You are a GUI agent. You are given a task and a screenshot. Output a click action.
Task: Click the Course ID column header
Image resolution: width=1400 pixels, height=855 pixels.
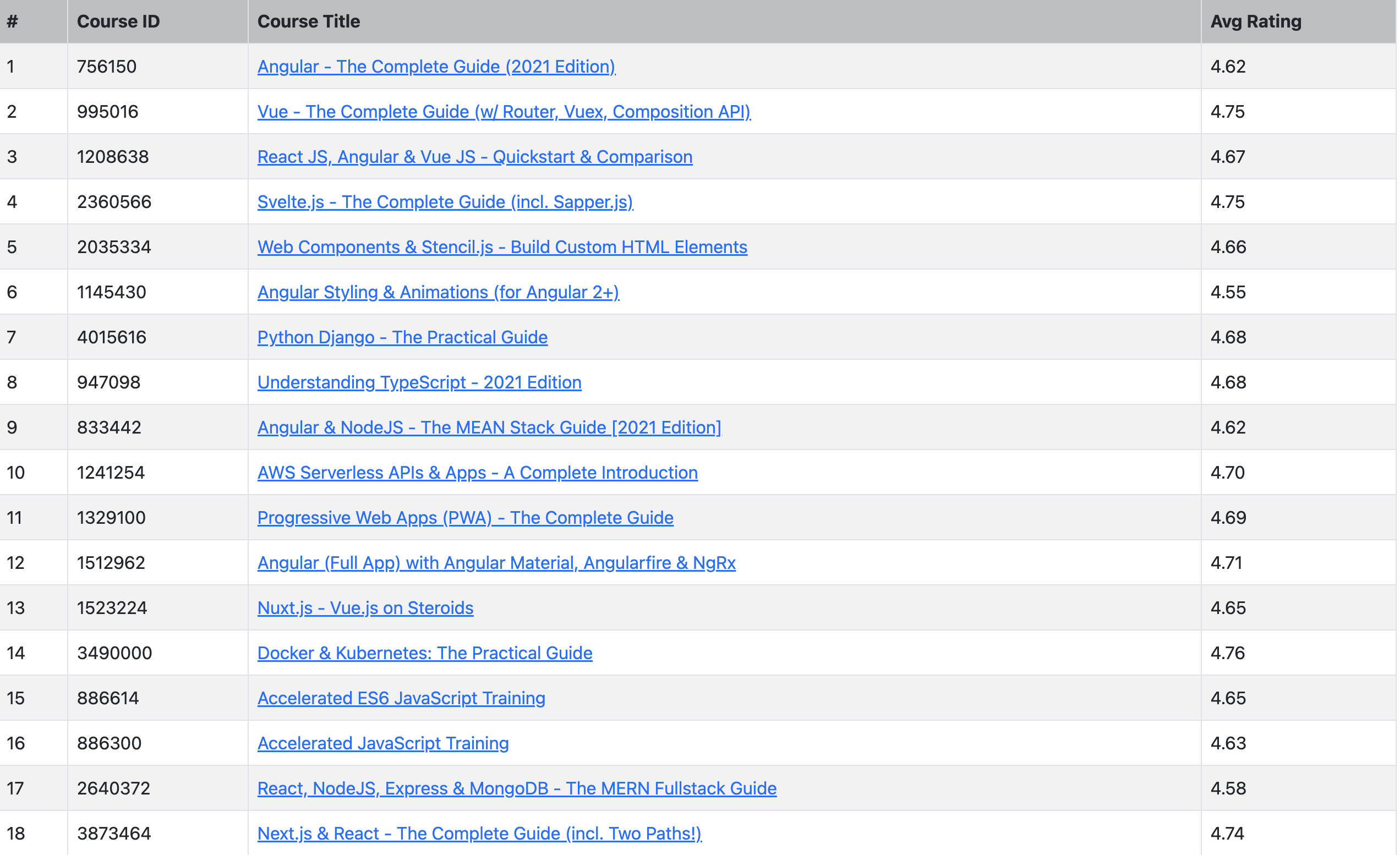(x=118, y=21)
